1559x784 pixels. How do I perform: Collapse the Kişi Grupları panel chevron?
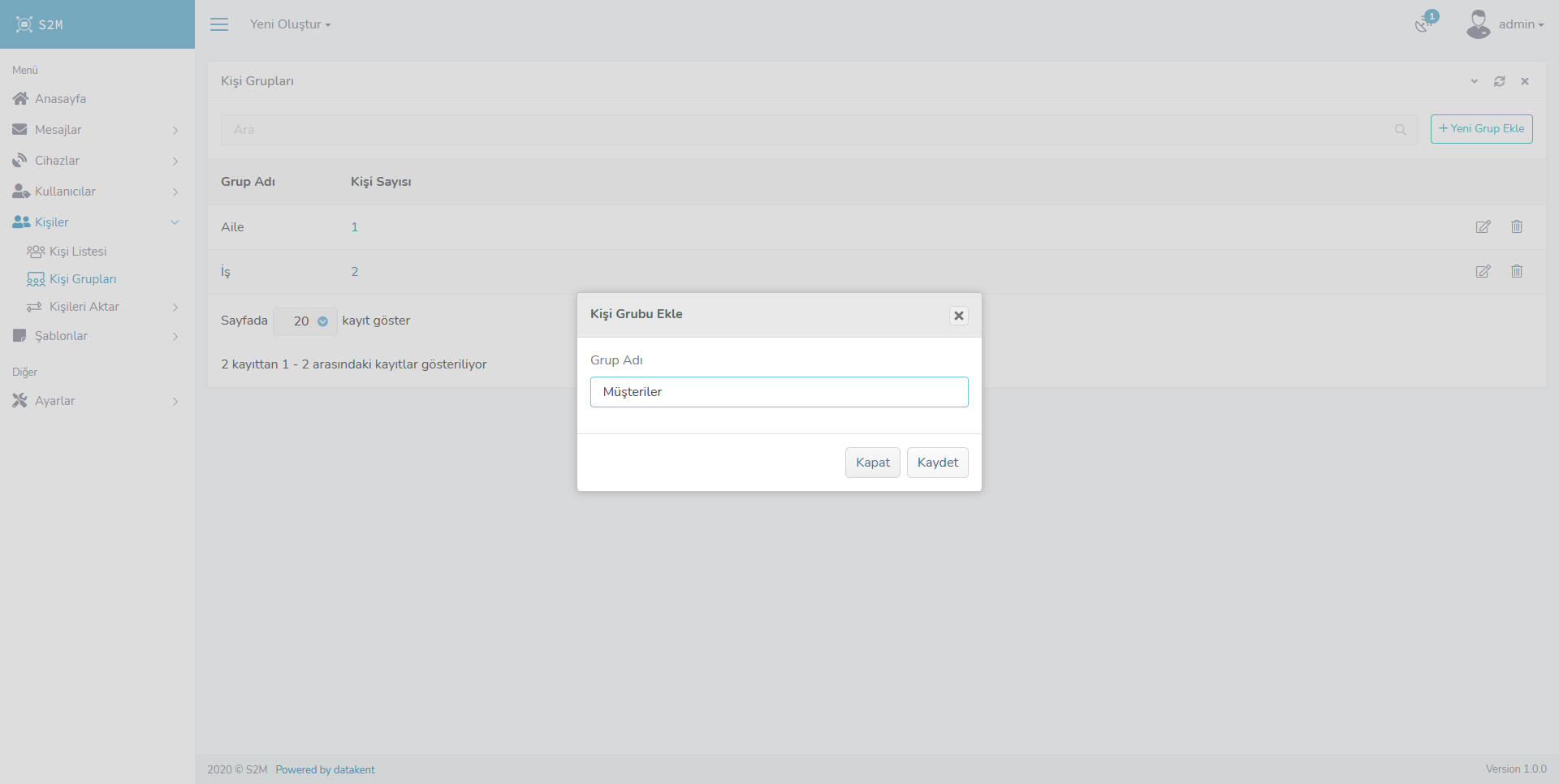(x=1474, y=81)
